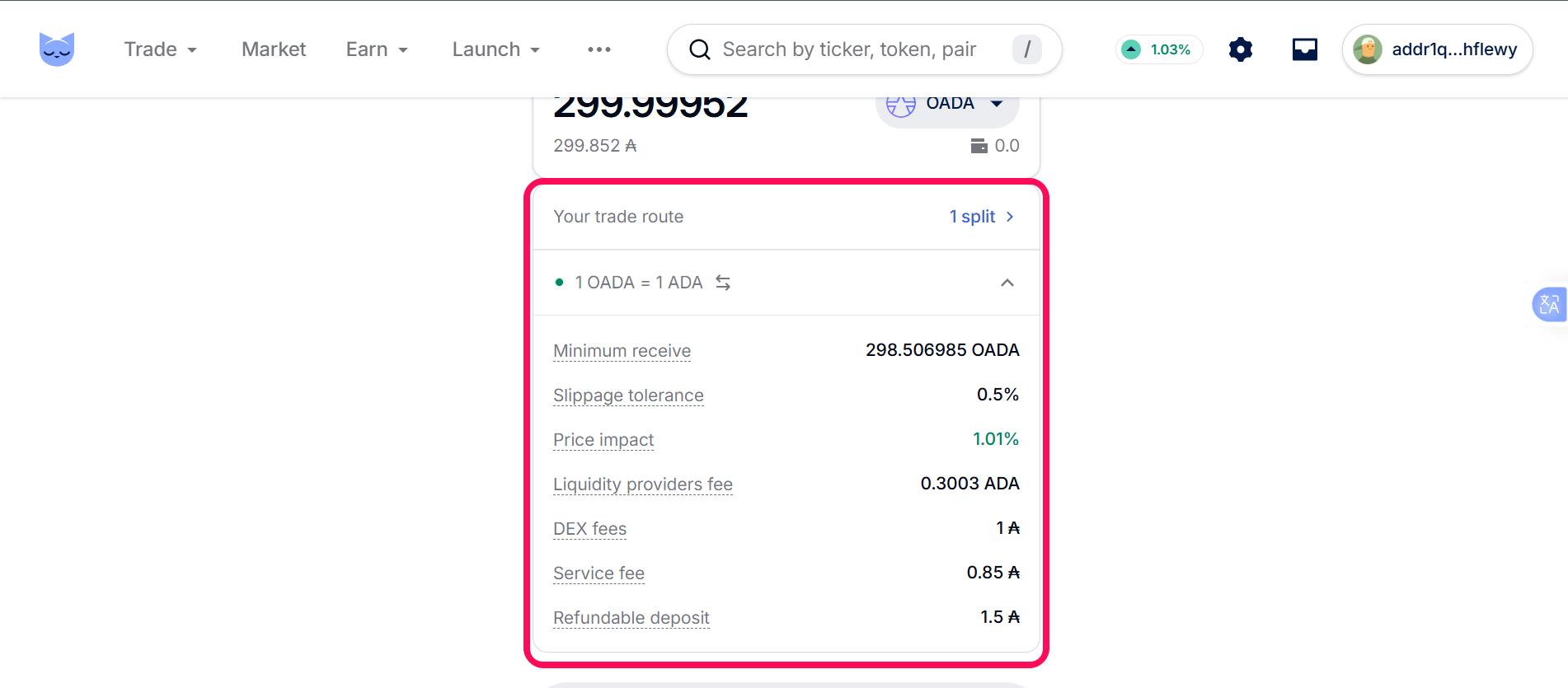Screen dimensions: 1568x688
Task: Open the Launch dropdown
Action: pos(494,49)
